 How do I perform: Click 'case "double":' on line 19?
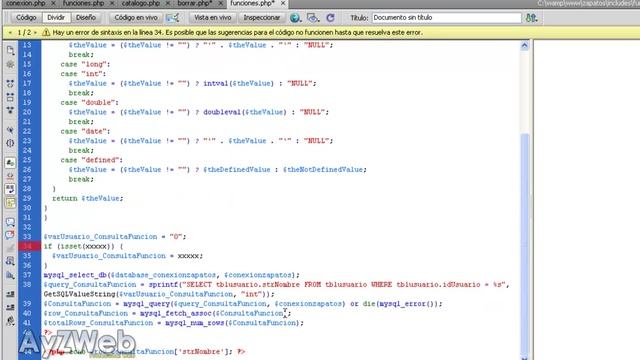(x=89, y=102)
